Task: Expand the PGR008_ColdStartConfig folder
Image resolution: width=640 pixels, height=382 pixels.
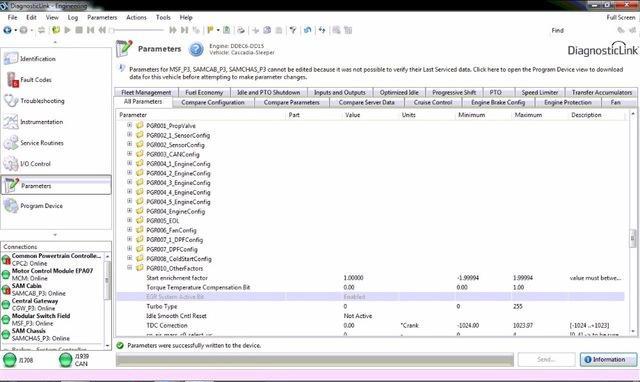Action: coord(129,258)
